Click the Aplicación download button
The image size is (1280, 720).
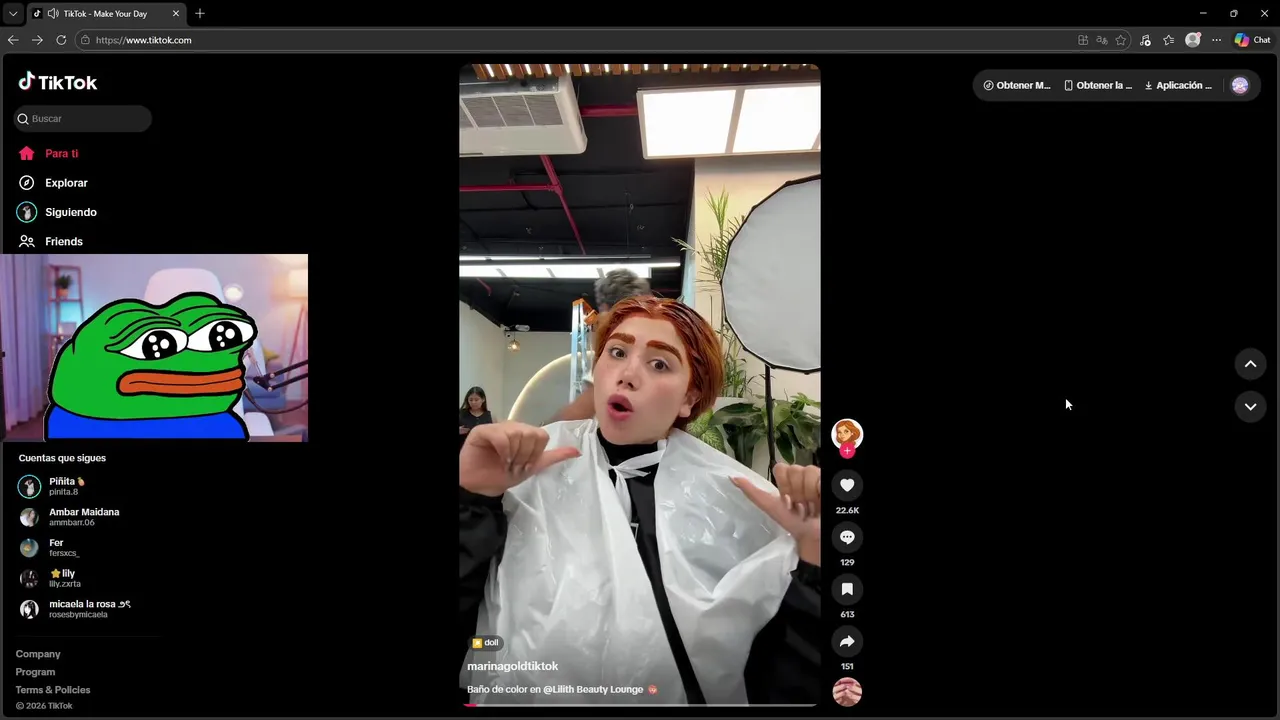pos(1178,85)
